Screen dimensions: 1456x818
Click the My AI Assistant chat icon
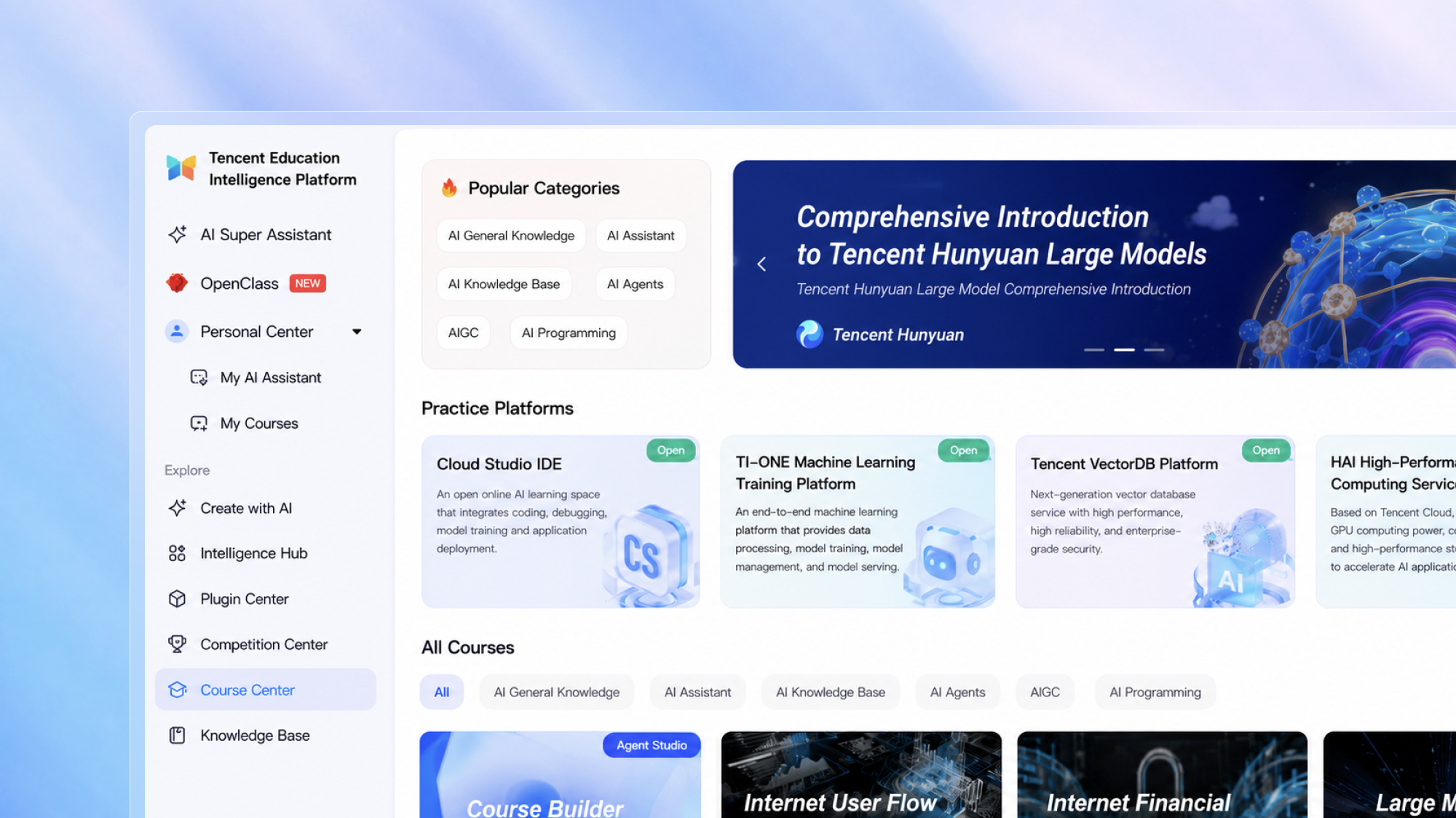(199, 378)
